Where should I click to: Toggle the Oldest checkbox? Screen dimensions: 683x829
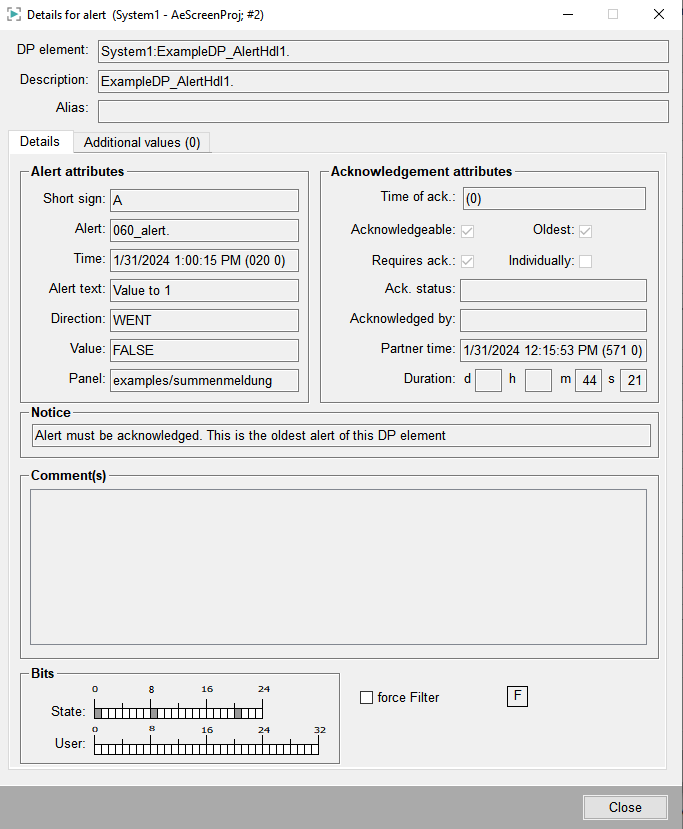[586, 231]
